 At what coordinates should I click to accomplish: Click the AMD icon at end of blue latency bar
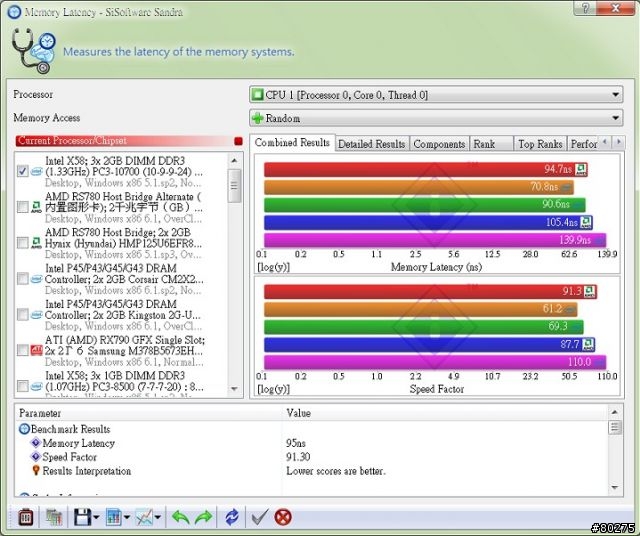pyautogui.click(x=586, y=222)
